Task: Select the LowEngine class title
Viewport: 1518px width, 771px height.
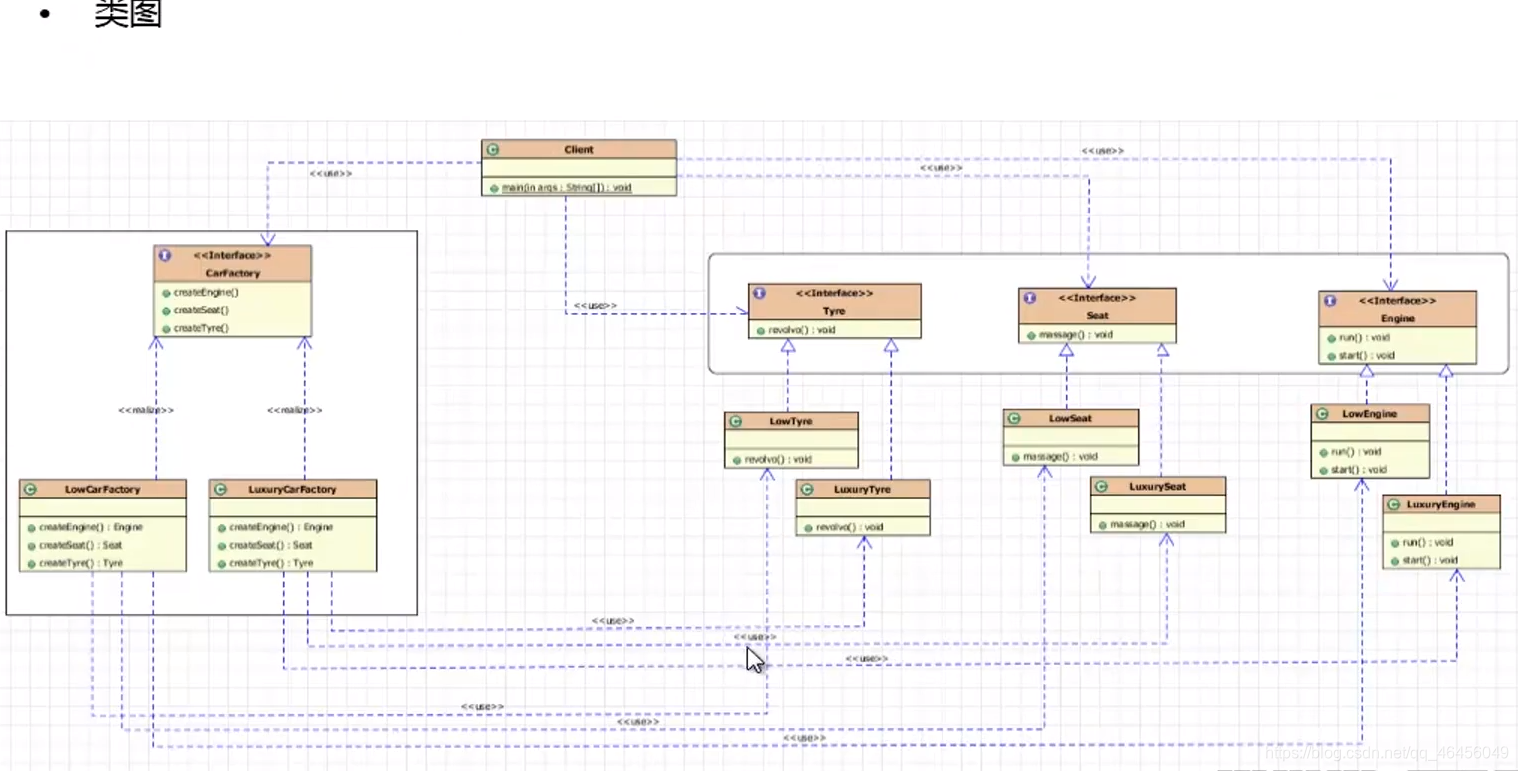Action: tap(1371, 414)
